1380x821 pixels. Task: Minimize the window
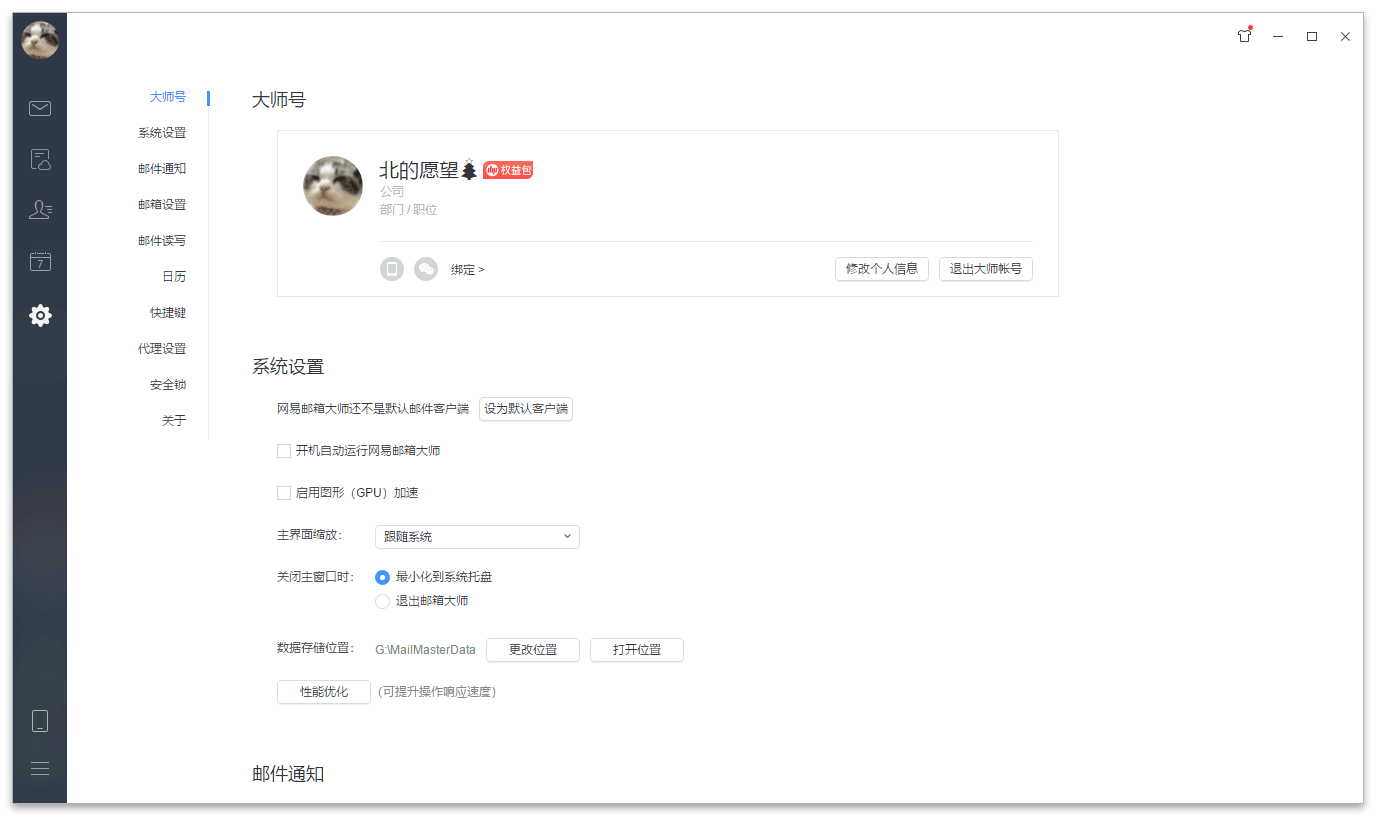pos(1278,36)
